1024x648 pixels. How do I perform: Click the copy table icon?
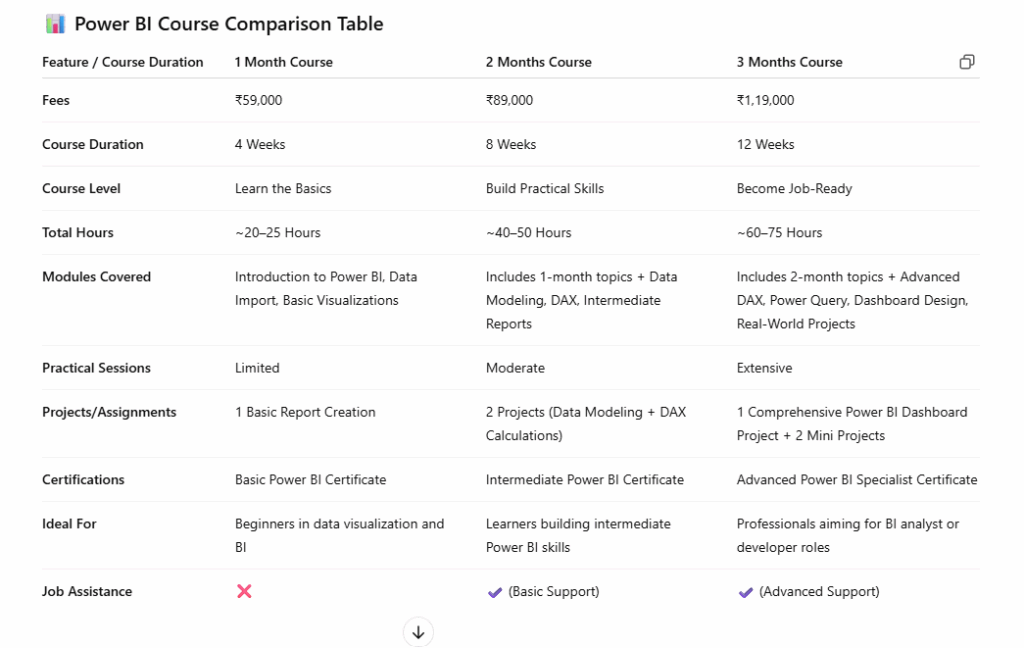(x=967, y=62)
